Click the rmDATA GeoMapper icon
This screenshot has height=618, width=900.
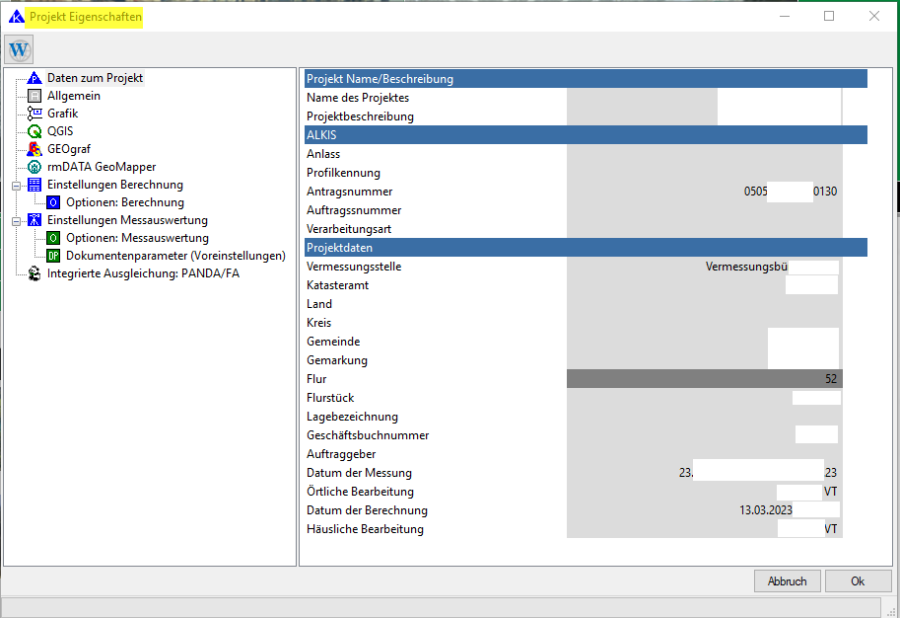(x=34, y=167)
